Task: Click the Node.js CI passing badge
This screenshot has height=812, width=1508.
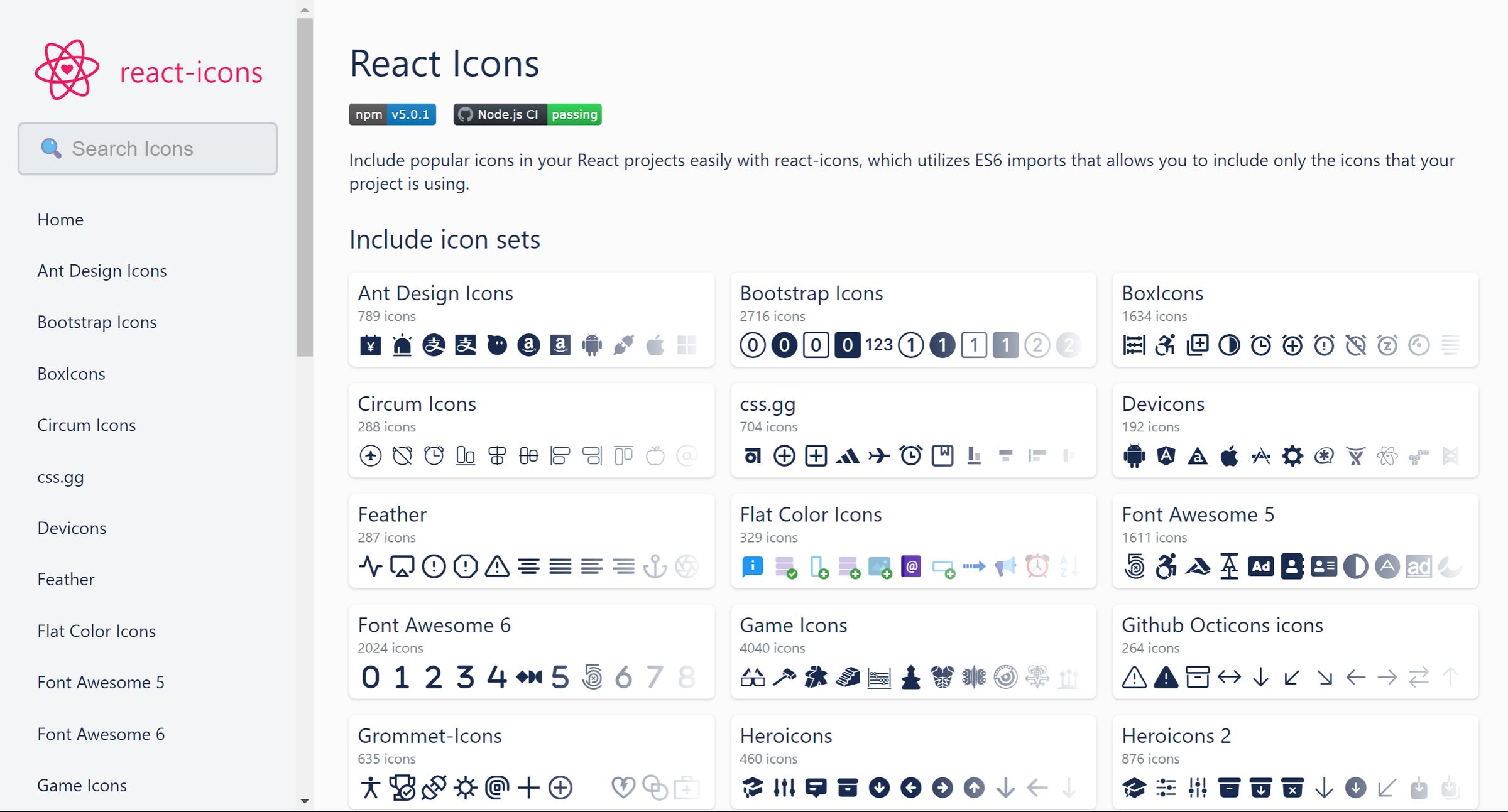Action: 527,114
